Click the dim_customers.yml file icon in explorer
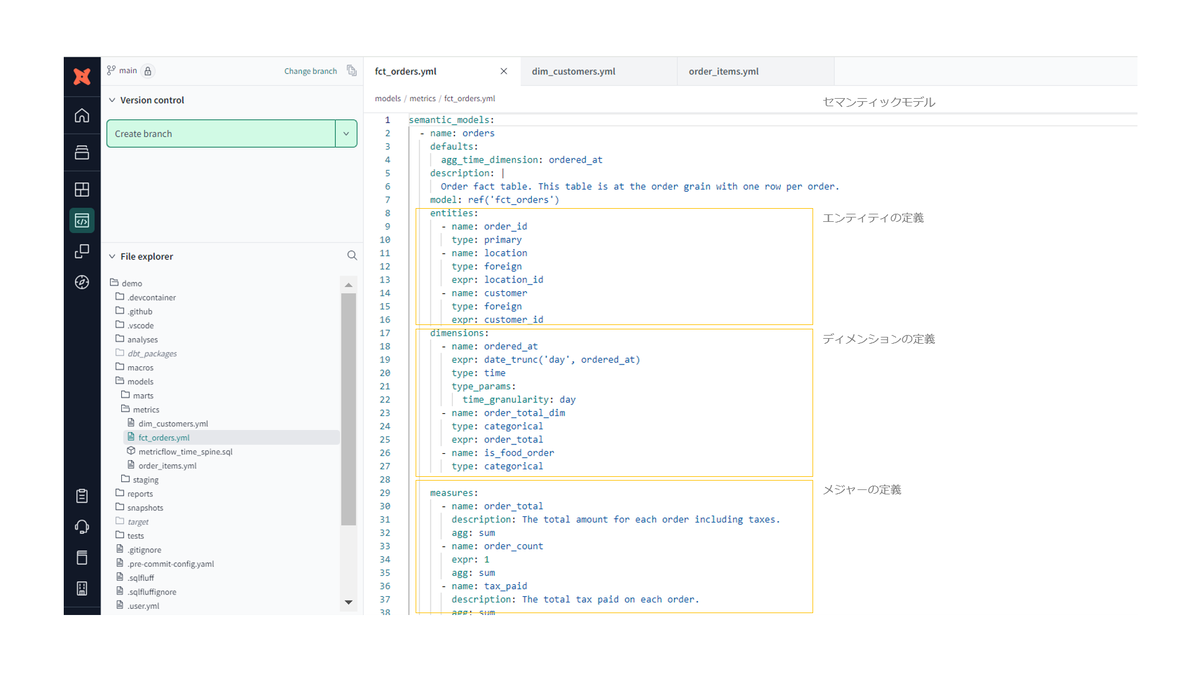The width and height of the screenshot is (1200, 675). [x=131, y=424]
